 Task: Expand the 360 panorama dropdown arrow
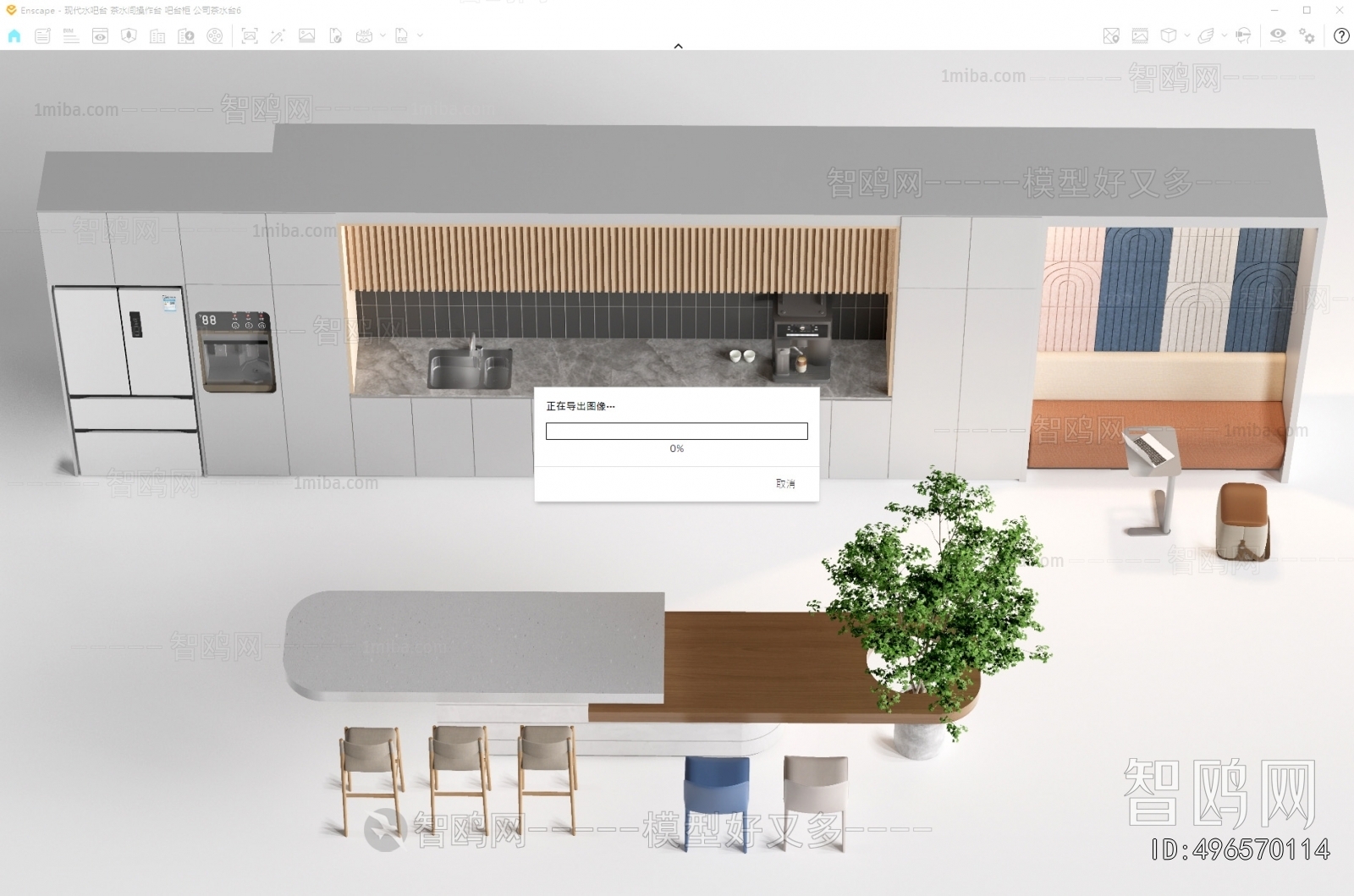pos(382,36)
